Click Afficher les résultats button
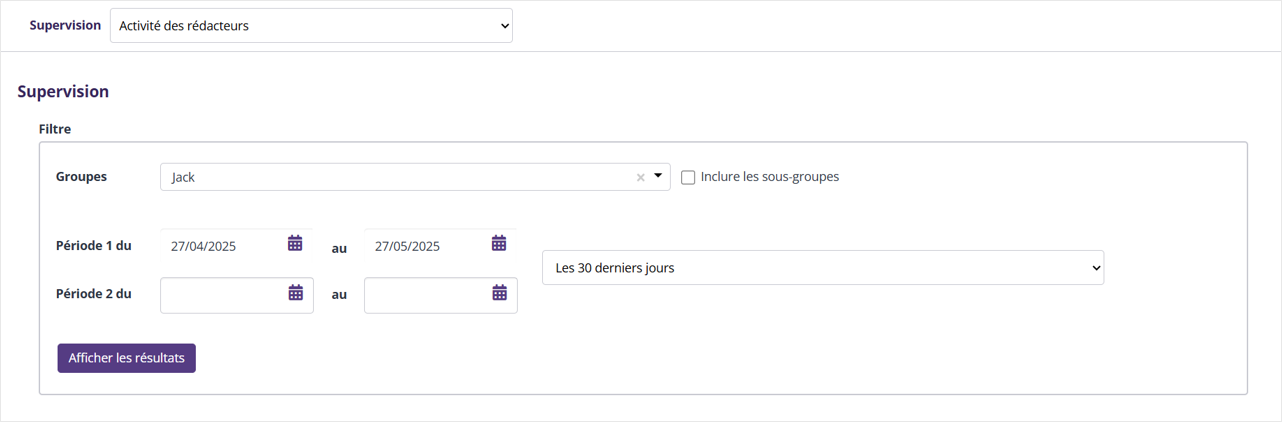The width and height of the screenshot is (1282, 422). tap(126, 358)
